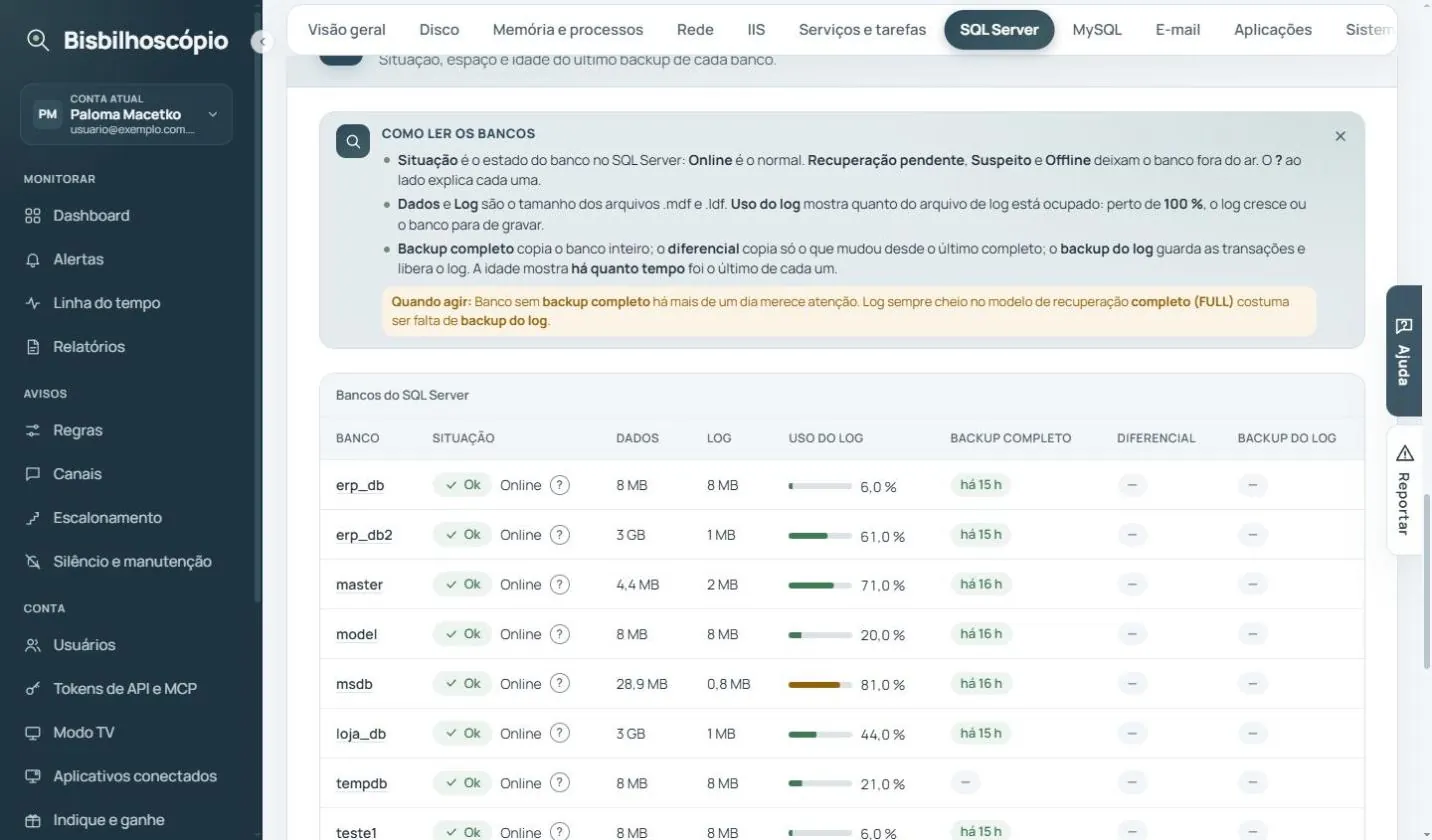Image resolution: width=1432 pixels, height=840 pixels.
Task: Switch to the MySQL tab
Action: pos(1097,29)
